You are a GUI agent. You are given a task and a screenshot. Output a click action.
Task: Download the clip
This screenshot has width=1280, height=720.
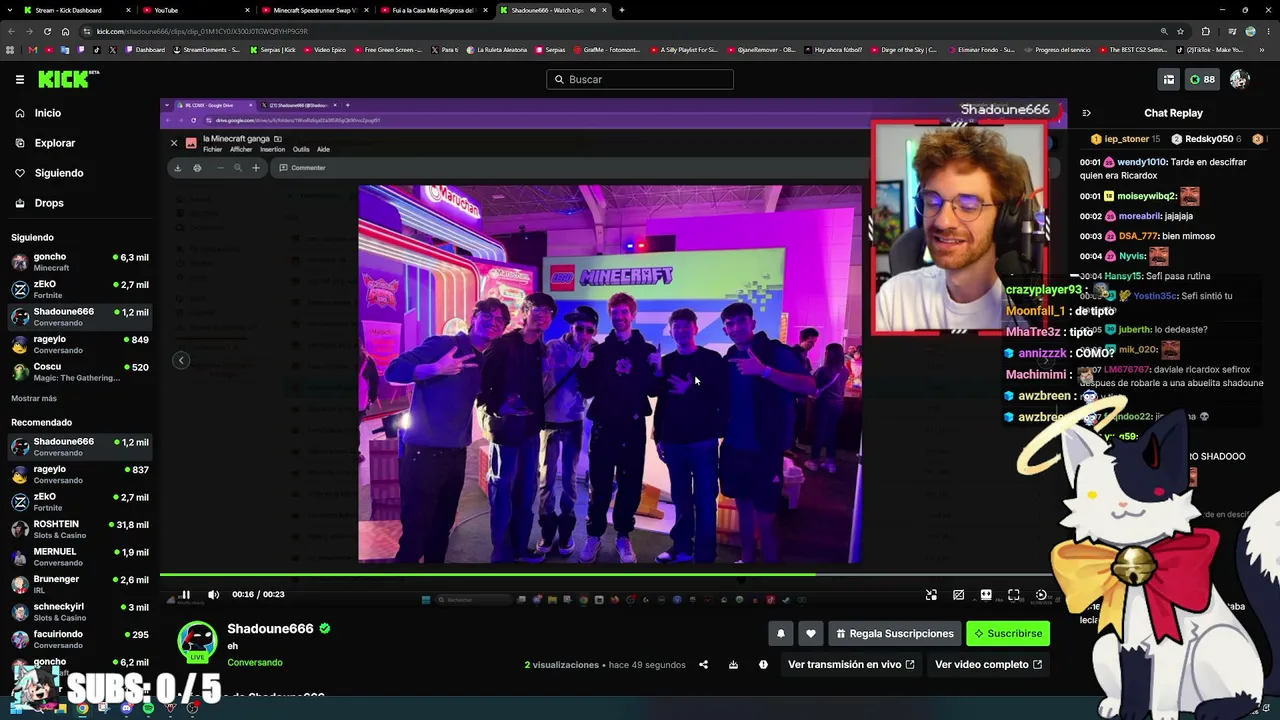tap(733, 664)
